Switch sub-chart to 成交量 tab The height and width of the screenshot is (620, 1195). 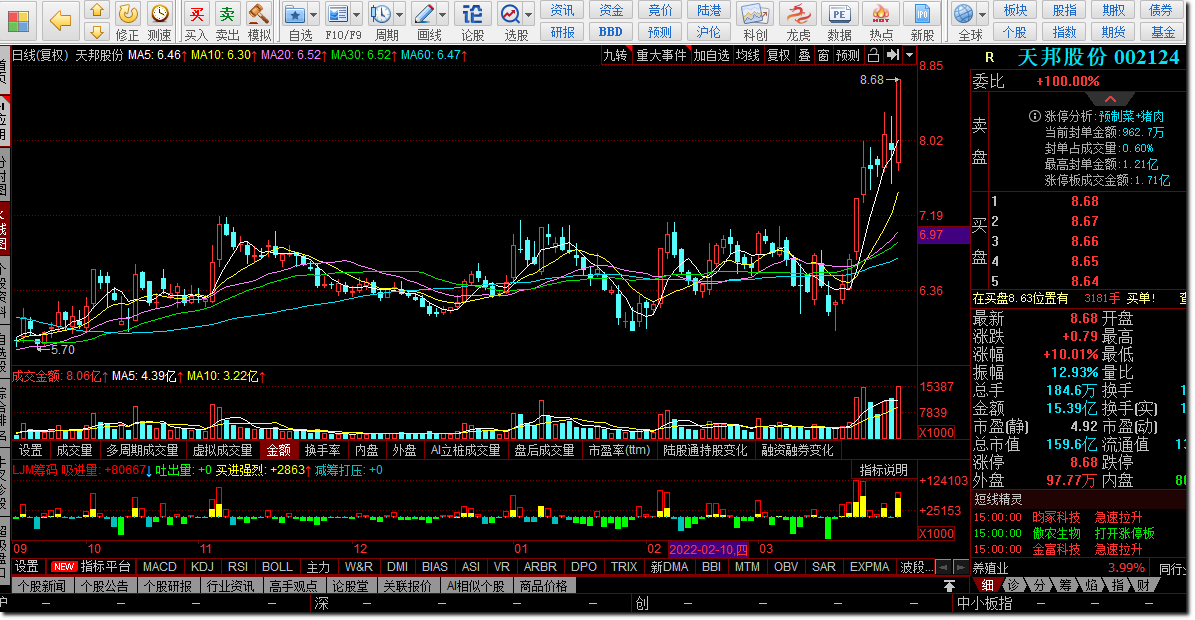(x=75, y=450)
